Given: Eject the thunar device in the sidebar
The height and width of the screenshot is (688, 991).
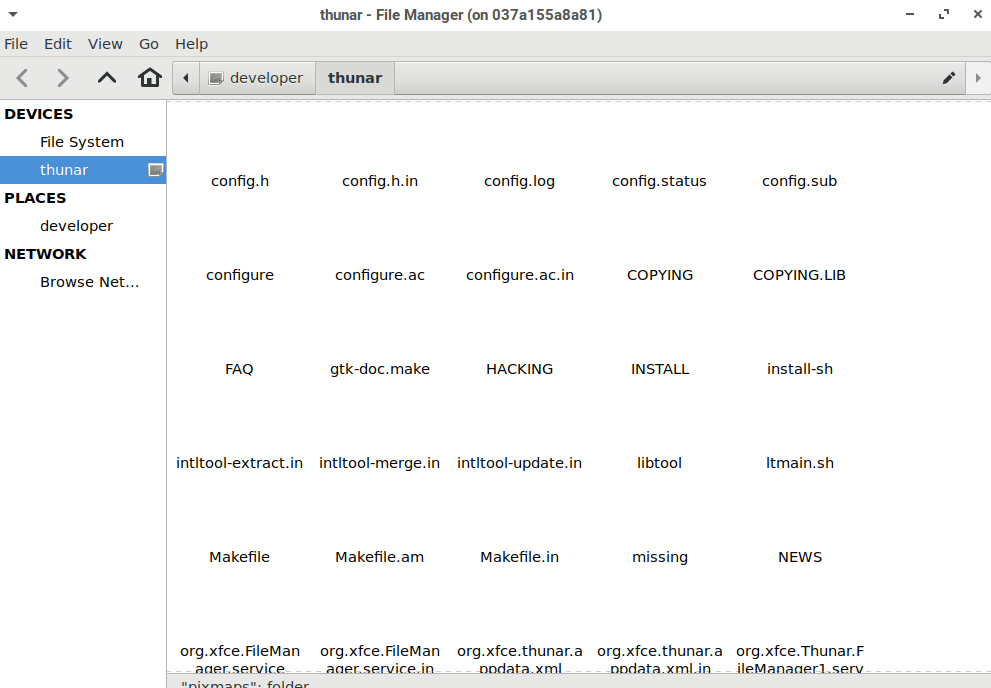Looking at the screenshot, I should pos(155,170).
